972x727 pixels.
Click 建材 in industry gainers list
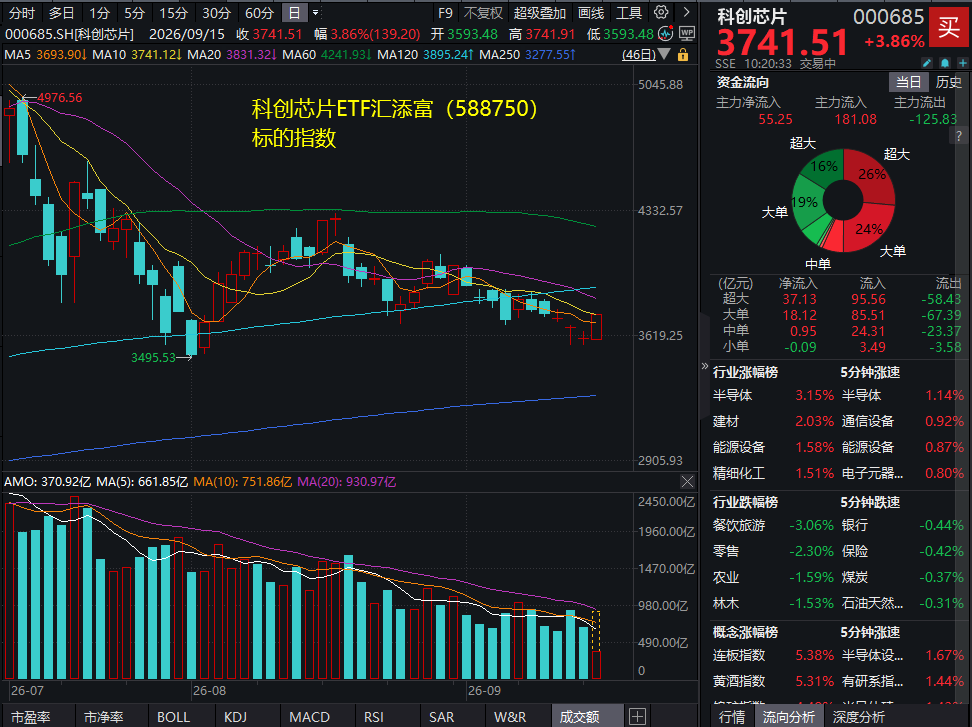pyautogui.click(x=726, y=421)
